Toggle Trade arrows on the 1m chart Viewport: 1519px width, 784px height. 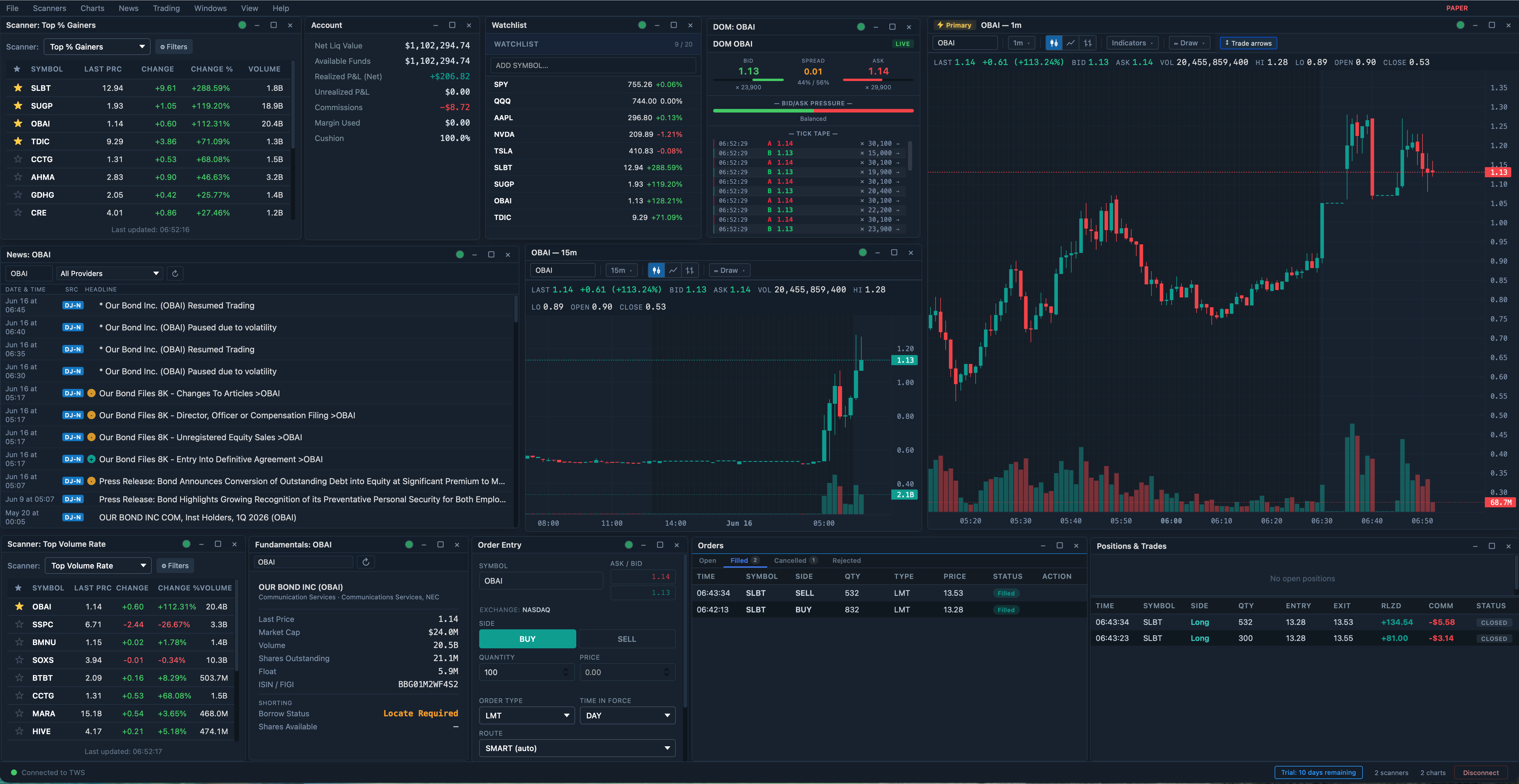(x=1248, y=43)
